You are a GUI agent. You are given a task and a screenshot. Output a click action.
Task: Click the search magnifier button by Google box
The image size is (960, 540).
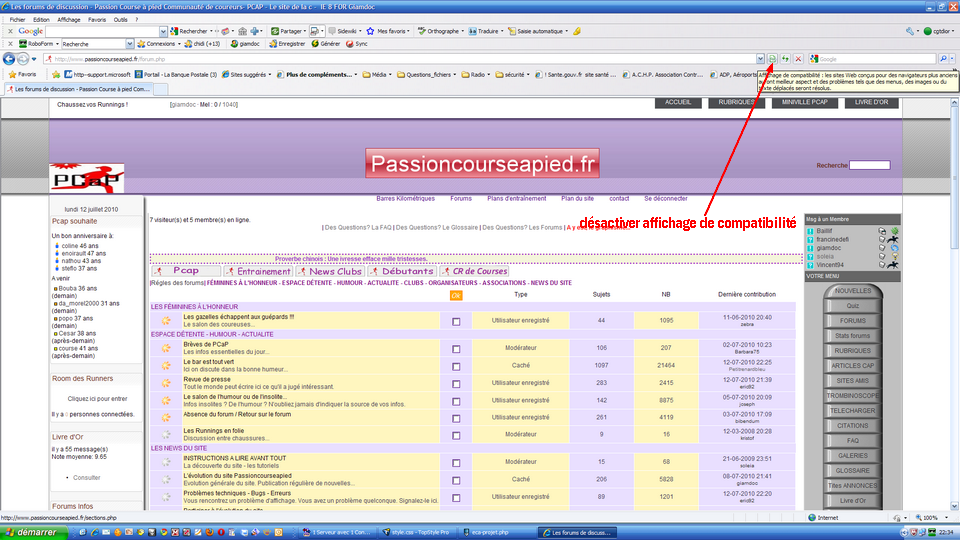click(x=943, y=59)
